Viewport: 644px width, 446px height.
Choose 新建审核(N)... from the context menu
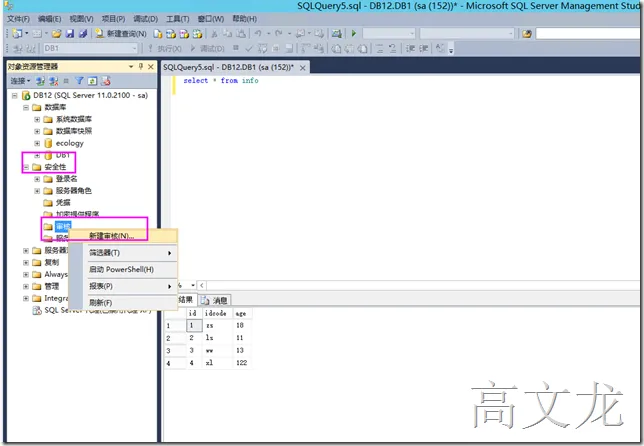123,236
